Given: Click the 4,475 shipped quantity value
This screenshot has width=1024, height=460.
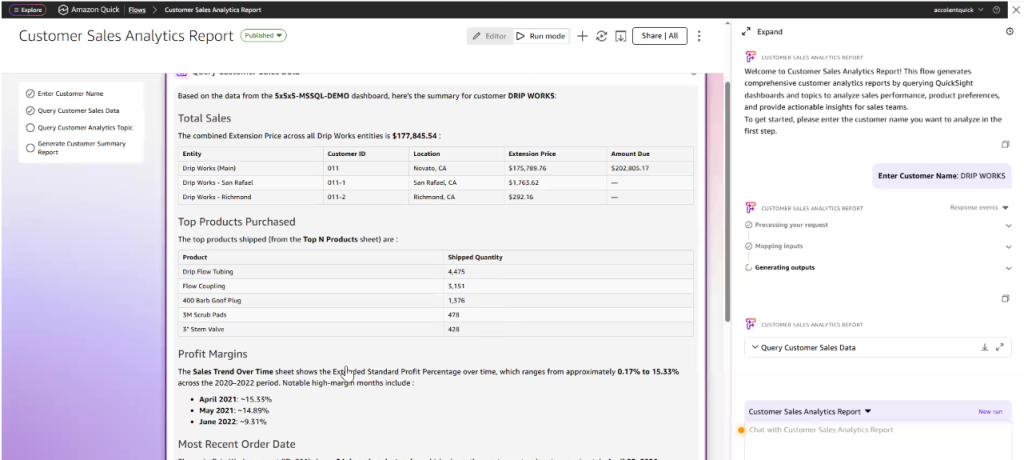Looking at the screenshot, I should pos(456,271).
